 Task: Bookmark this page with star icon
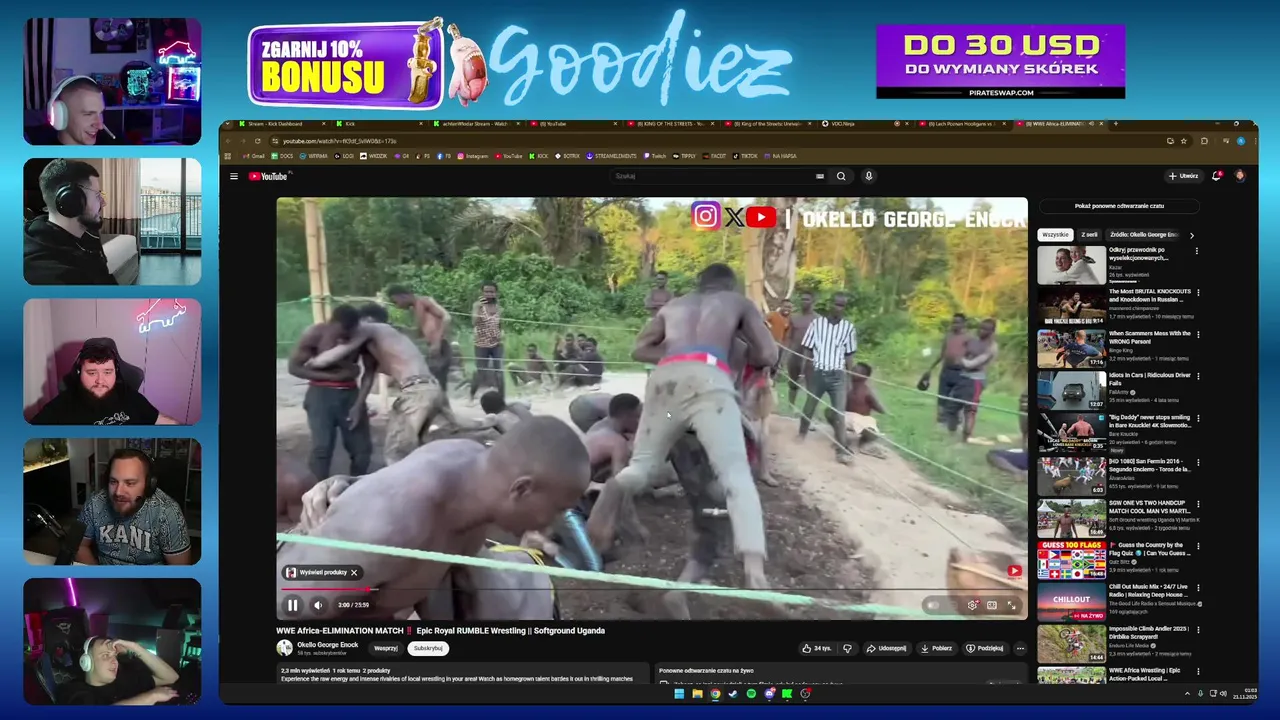(1183, 141)
